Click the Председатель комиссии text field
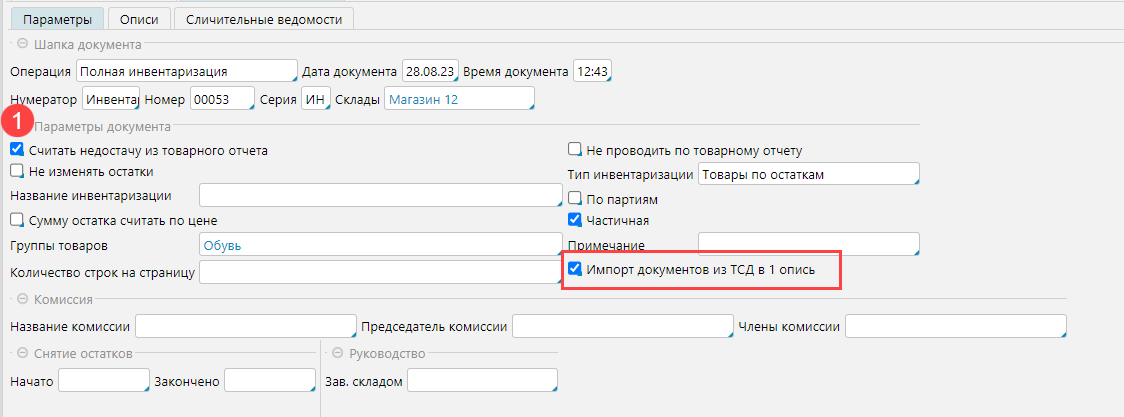 (622, 326)
